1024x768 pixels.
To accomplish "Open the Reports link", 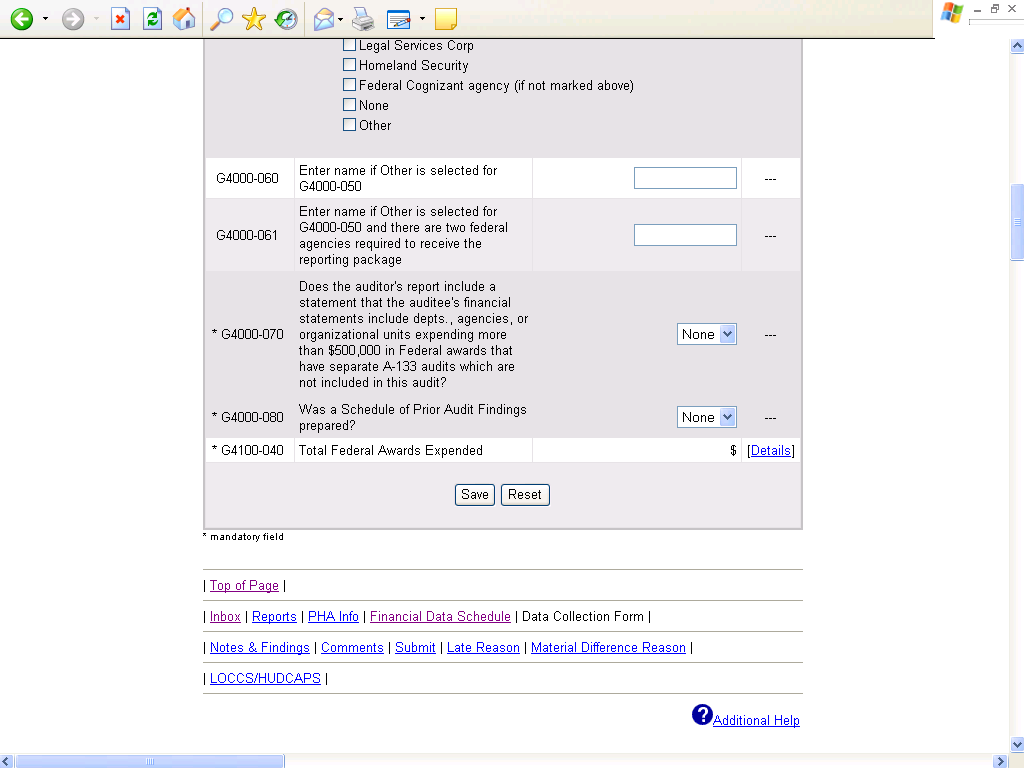I will (x=274, y=616).
